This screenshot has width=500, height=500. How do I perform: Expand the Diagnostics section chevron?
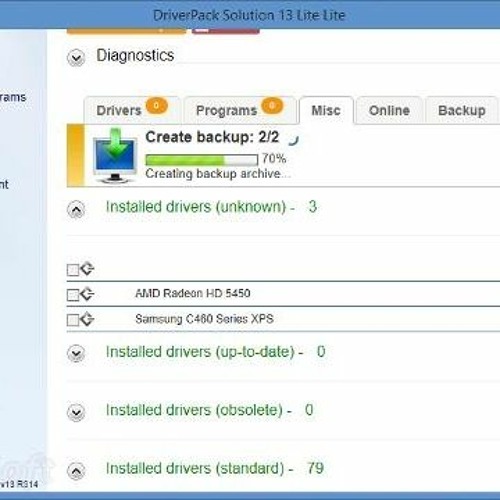coord(76,58)
